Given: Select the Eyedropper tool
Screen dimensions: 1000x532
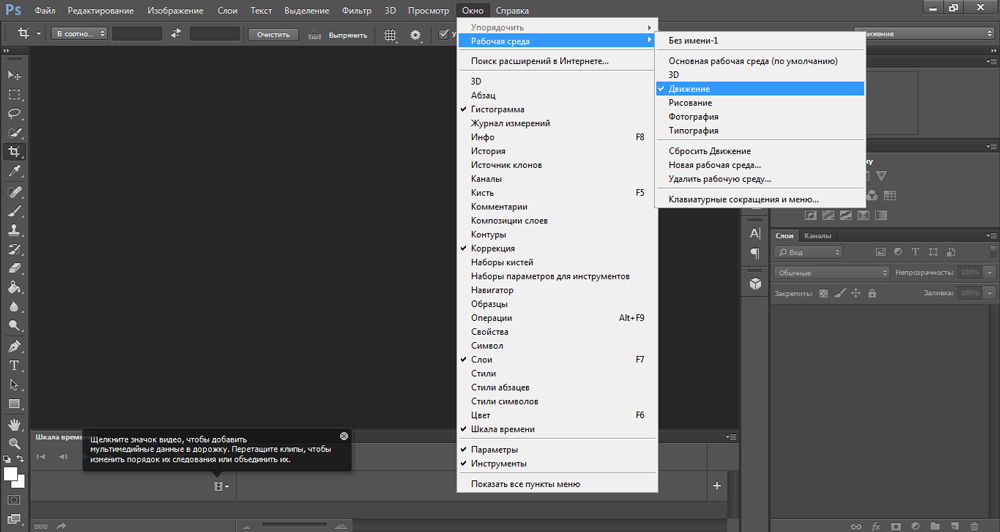Looking at the screenshot, I should click(15, 171).
